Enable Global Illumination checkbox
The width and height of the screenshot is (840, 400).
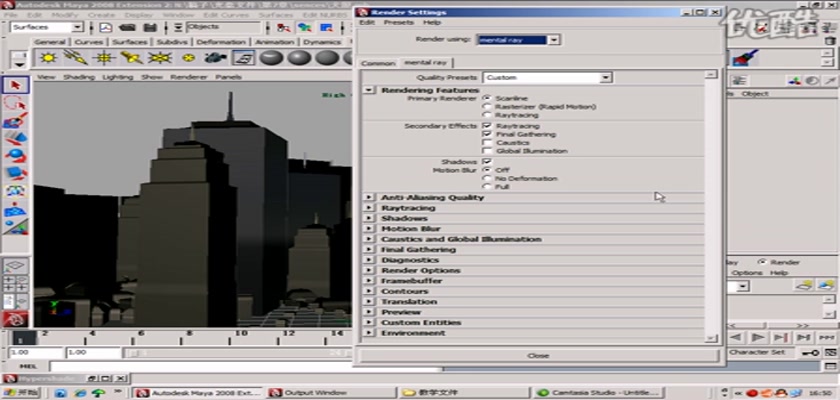point(486,151)
